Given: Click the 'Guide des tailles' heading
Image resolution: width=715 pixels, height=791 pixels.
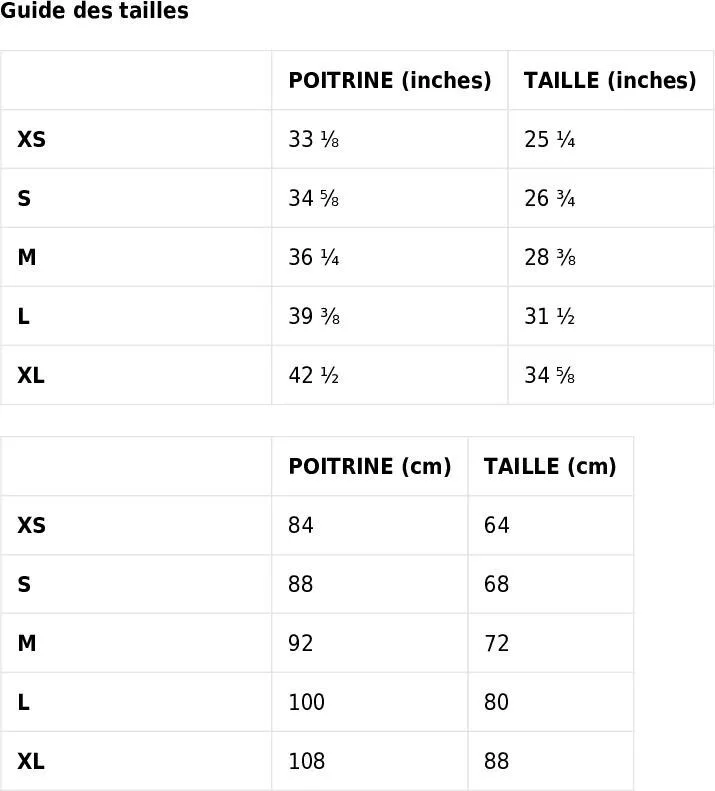Looking at the screenshot, I should pyautogui.click(x=94, y=11).
